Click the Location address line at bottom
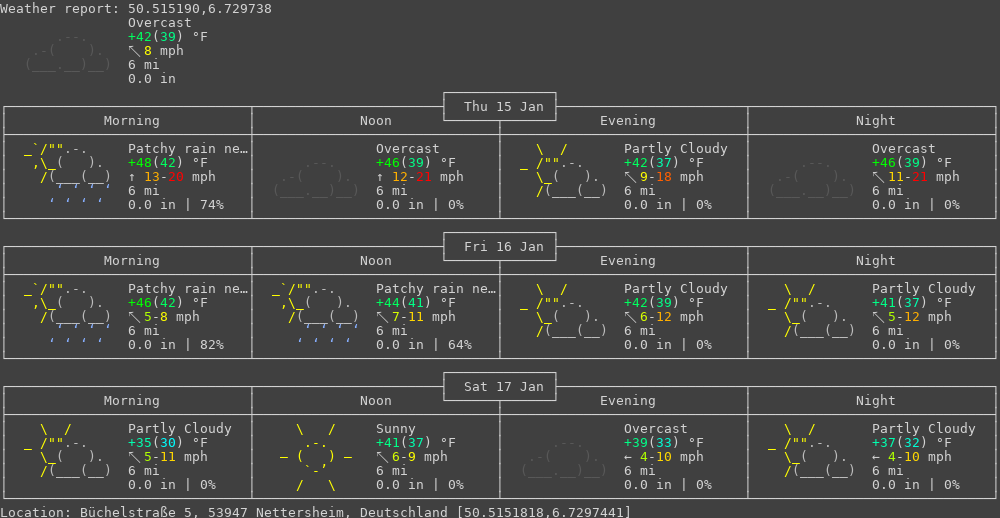The width and height of the screenshot is (1000, 518). click(x=315, y=512)
